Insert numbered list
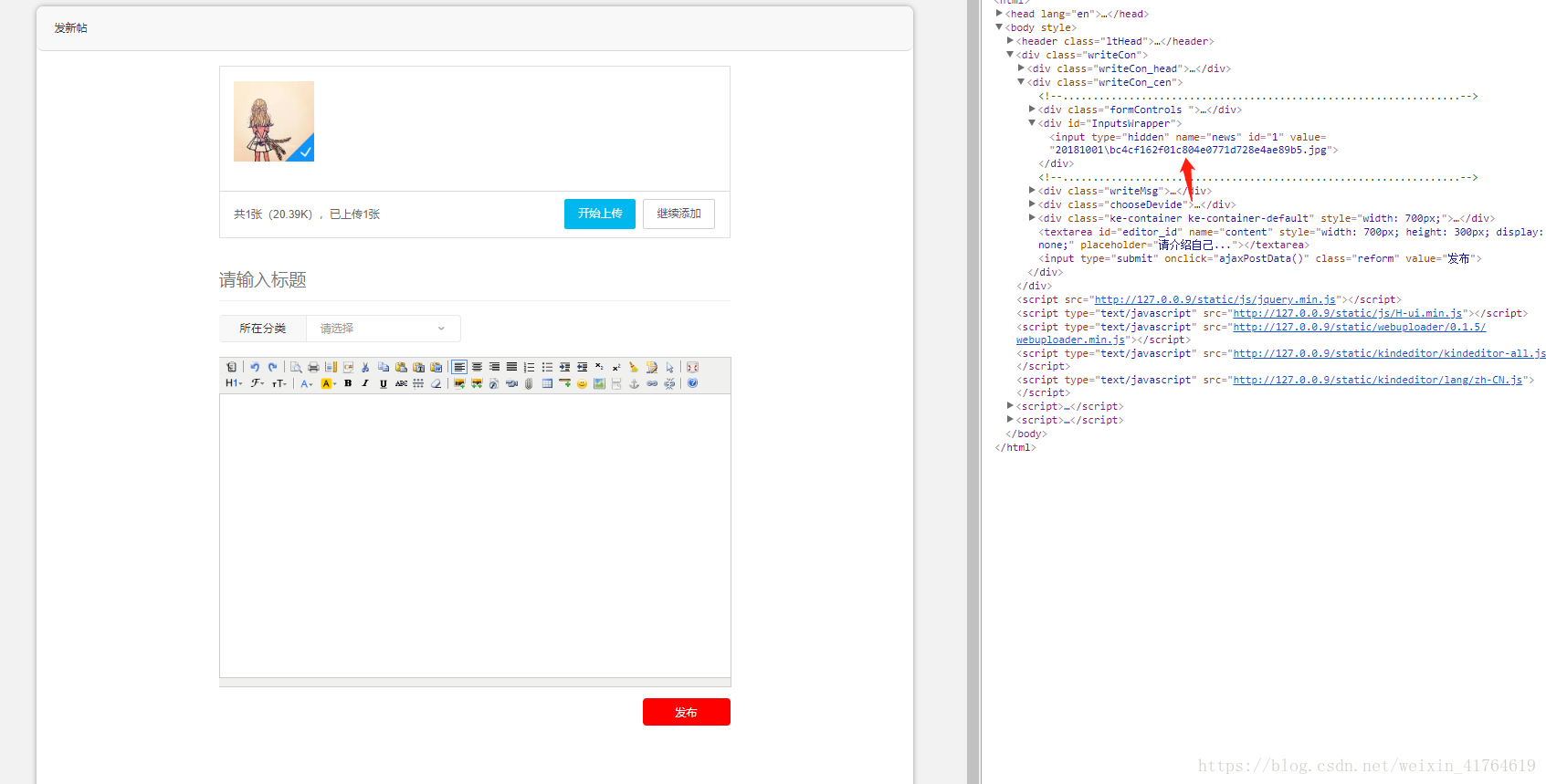The image size is (1546, 784). point(529,367)
